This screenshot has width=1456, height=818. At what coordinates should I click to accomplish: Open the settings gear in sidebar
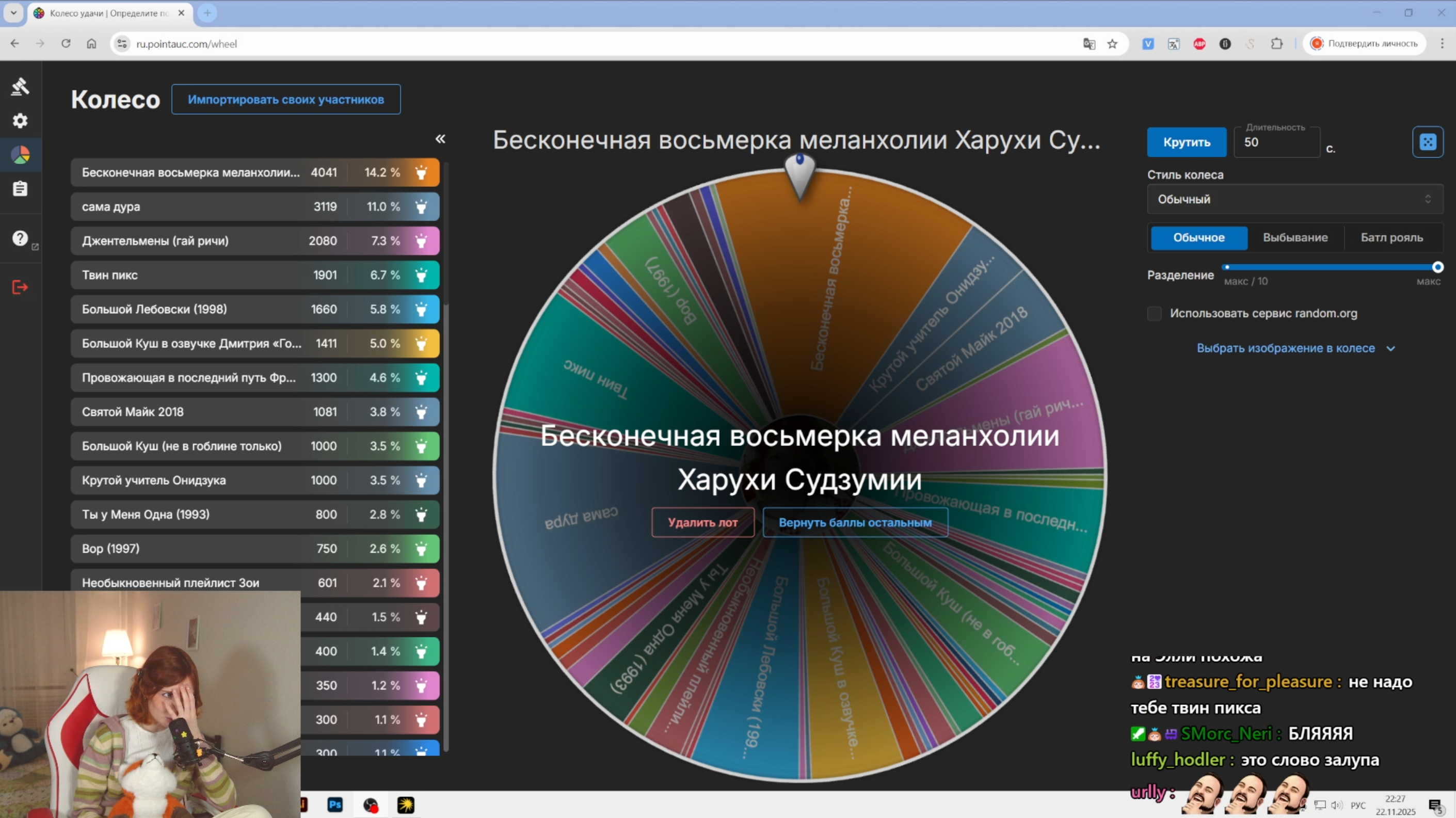tap(20, 120)
